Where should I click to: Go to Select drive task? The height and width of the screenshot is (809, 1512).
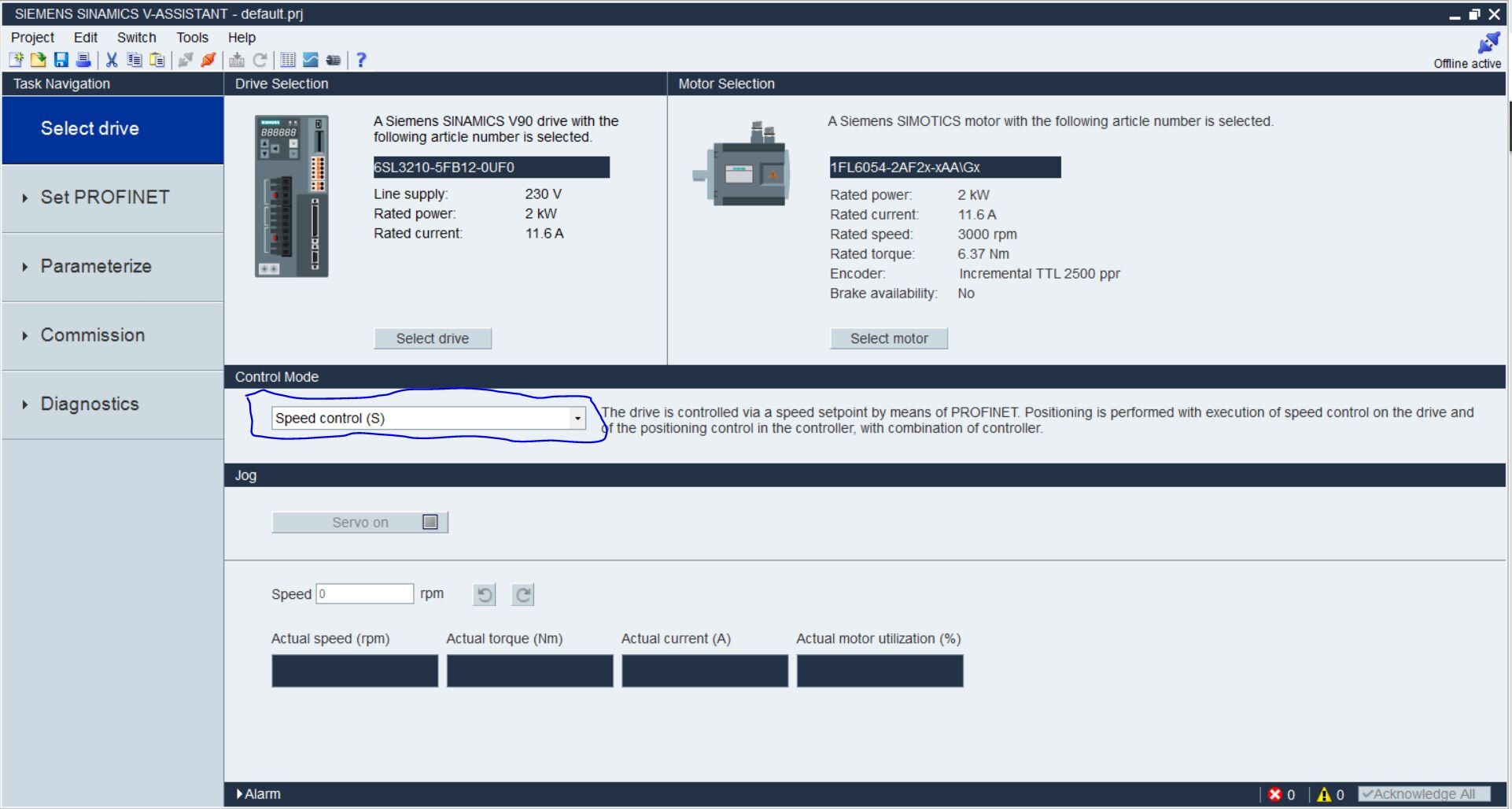pyautogui.click(x=112, y=130)
